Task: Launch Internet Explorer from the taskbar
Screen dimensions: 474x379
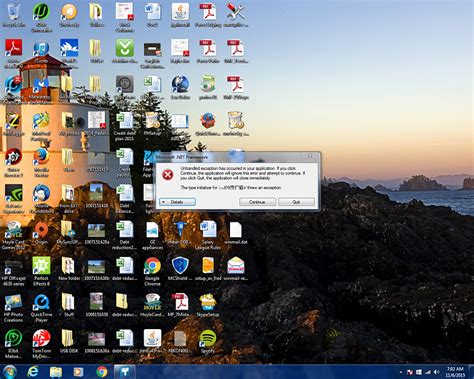Action: [33, 371]
